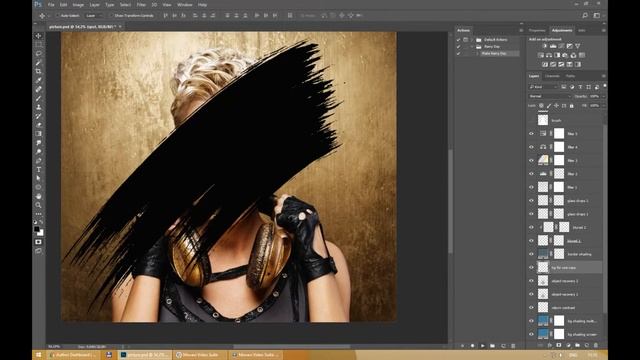Create a new group in Layers panel

tap(577, 345)
